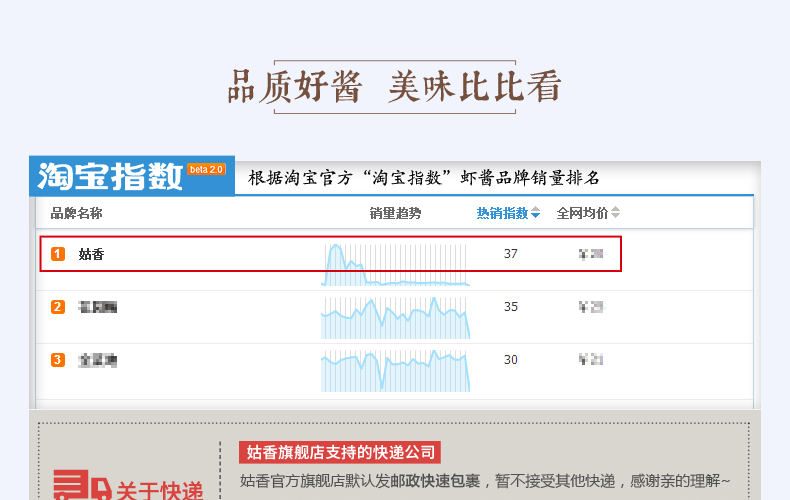This screenshot has width=790, height=500.
Task: Click the 品牌名称 column header
Action: (76, 213)
